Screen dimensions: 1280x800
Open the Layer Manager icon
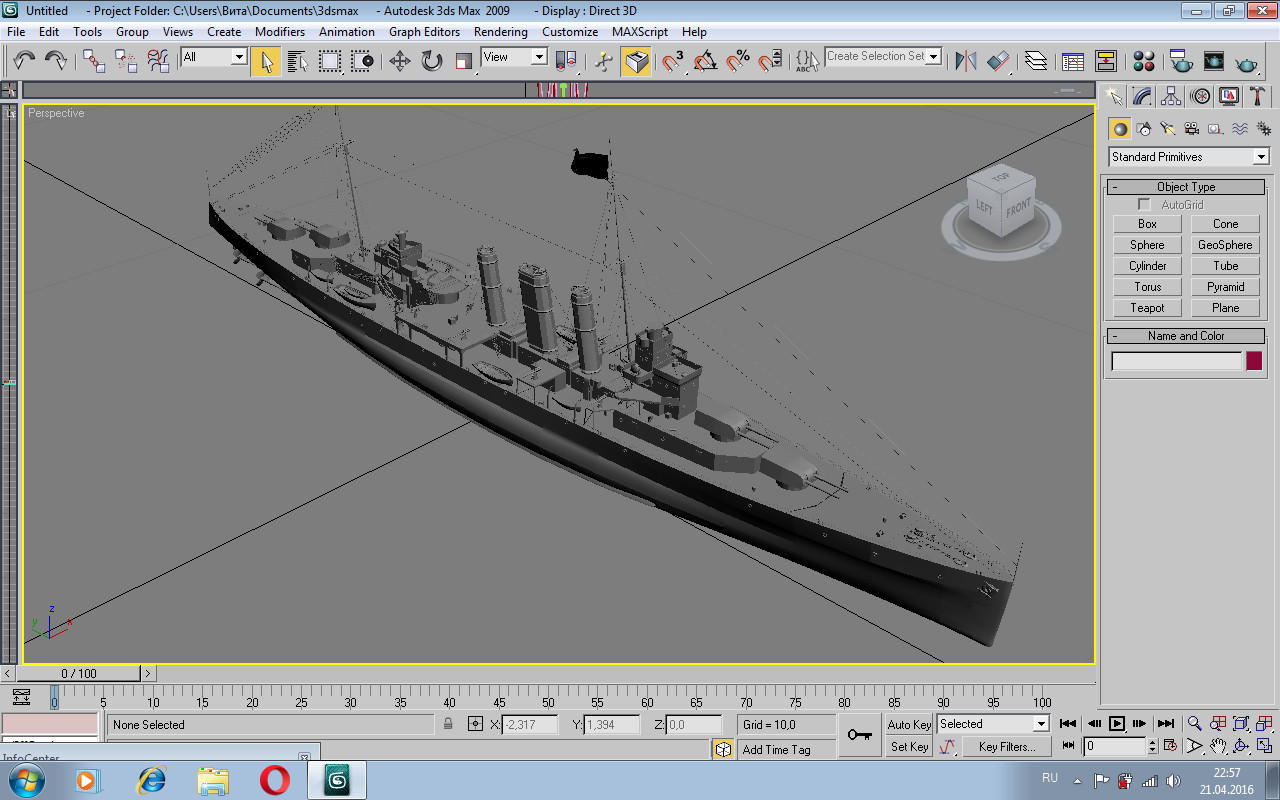tap(1036, 62)
